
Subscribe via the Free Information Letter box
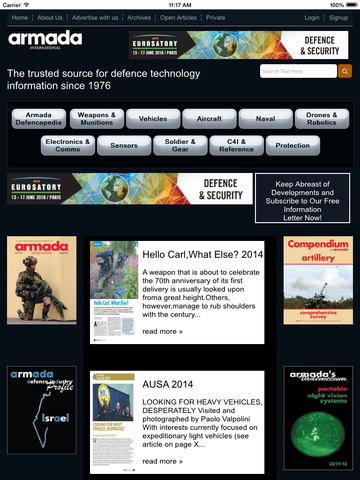(x=302, y=198)
